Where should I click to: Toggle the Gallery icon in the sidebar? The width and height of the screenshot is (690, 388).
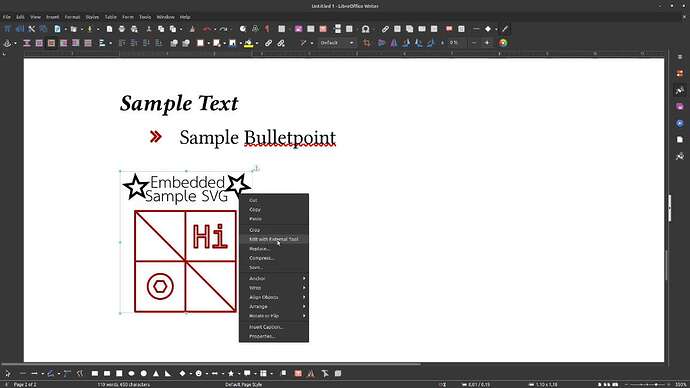680,107
